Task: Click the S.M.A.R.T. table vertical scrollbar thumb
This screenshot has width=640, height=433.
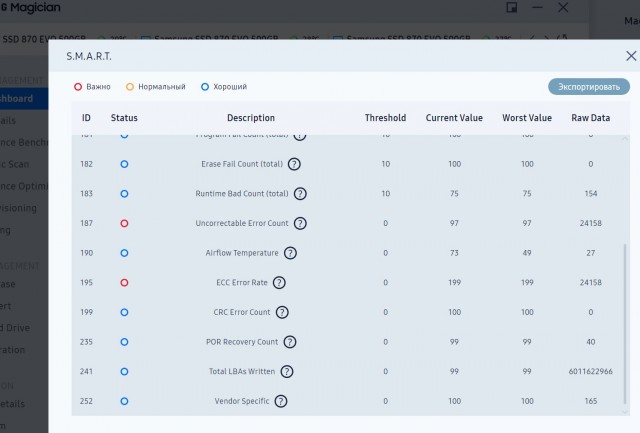Action: tap(625, 324)
